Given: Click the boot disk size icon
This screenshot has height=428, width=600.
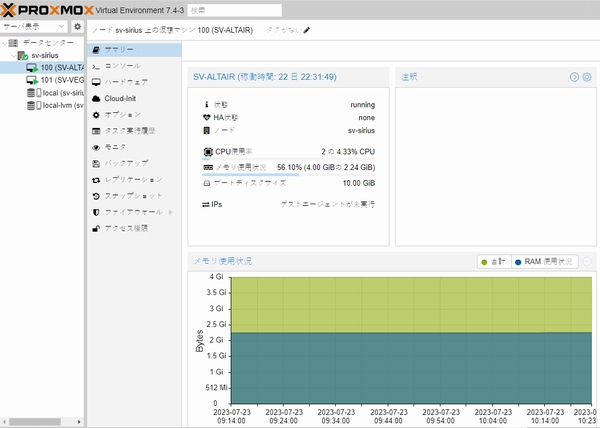Looking at the screenshot, I should click(x=207, y=183).
